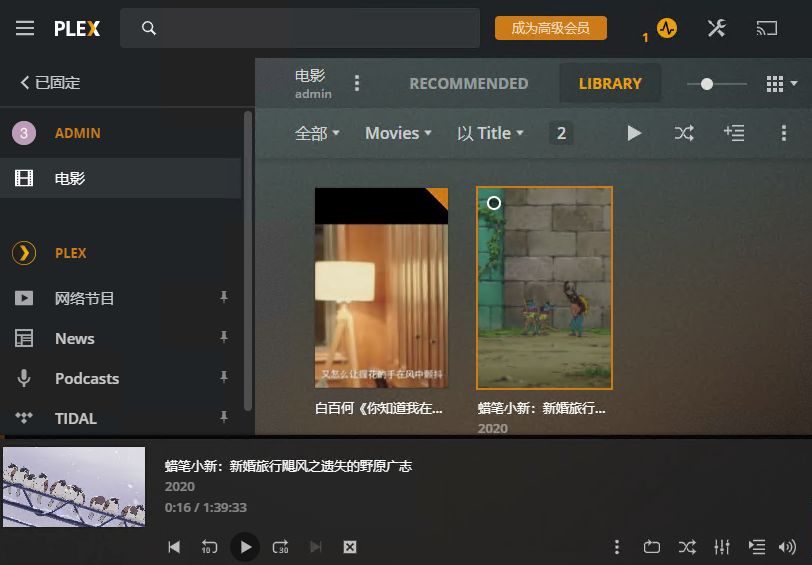Click the player volume speaker icon
The height and width of the screenshot is (565, 812).
click(x=788, y=547)
